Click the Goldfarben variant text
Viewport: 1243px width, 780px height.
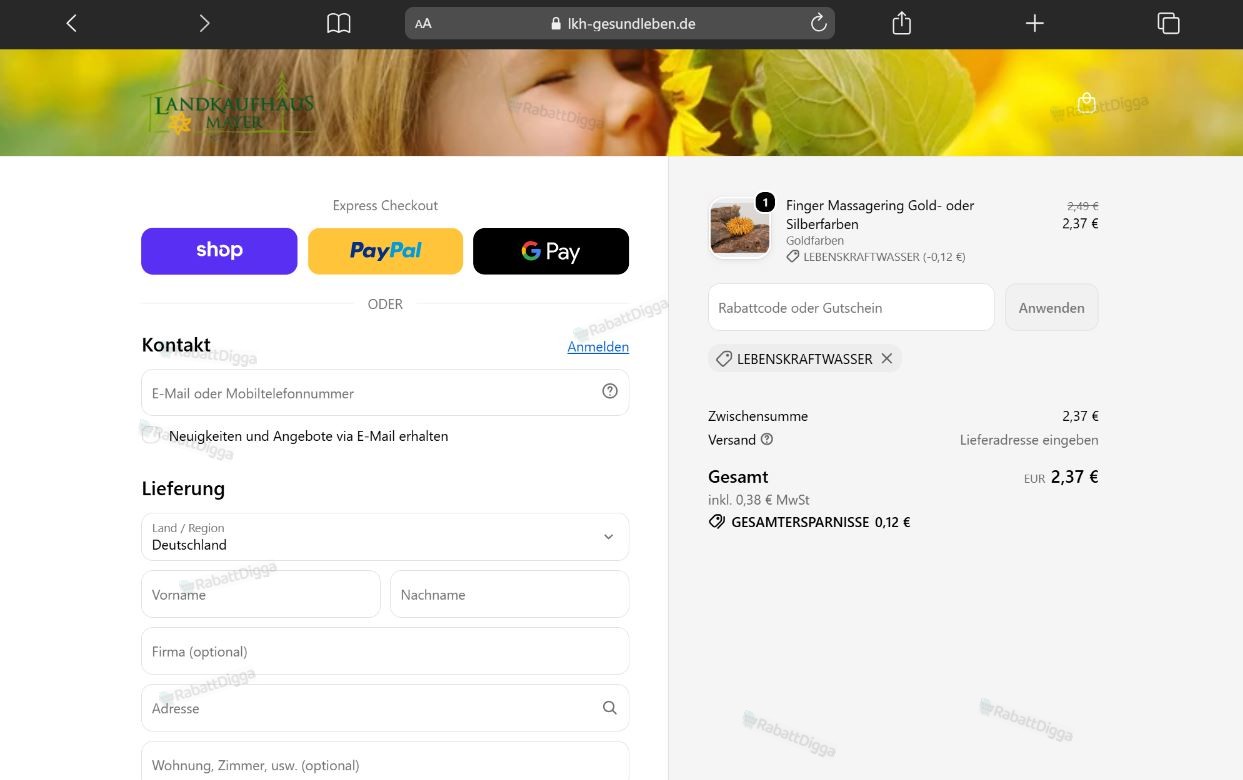(x=815, y=241)
